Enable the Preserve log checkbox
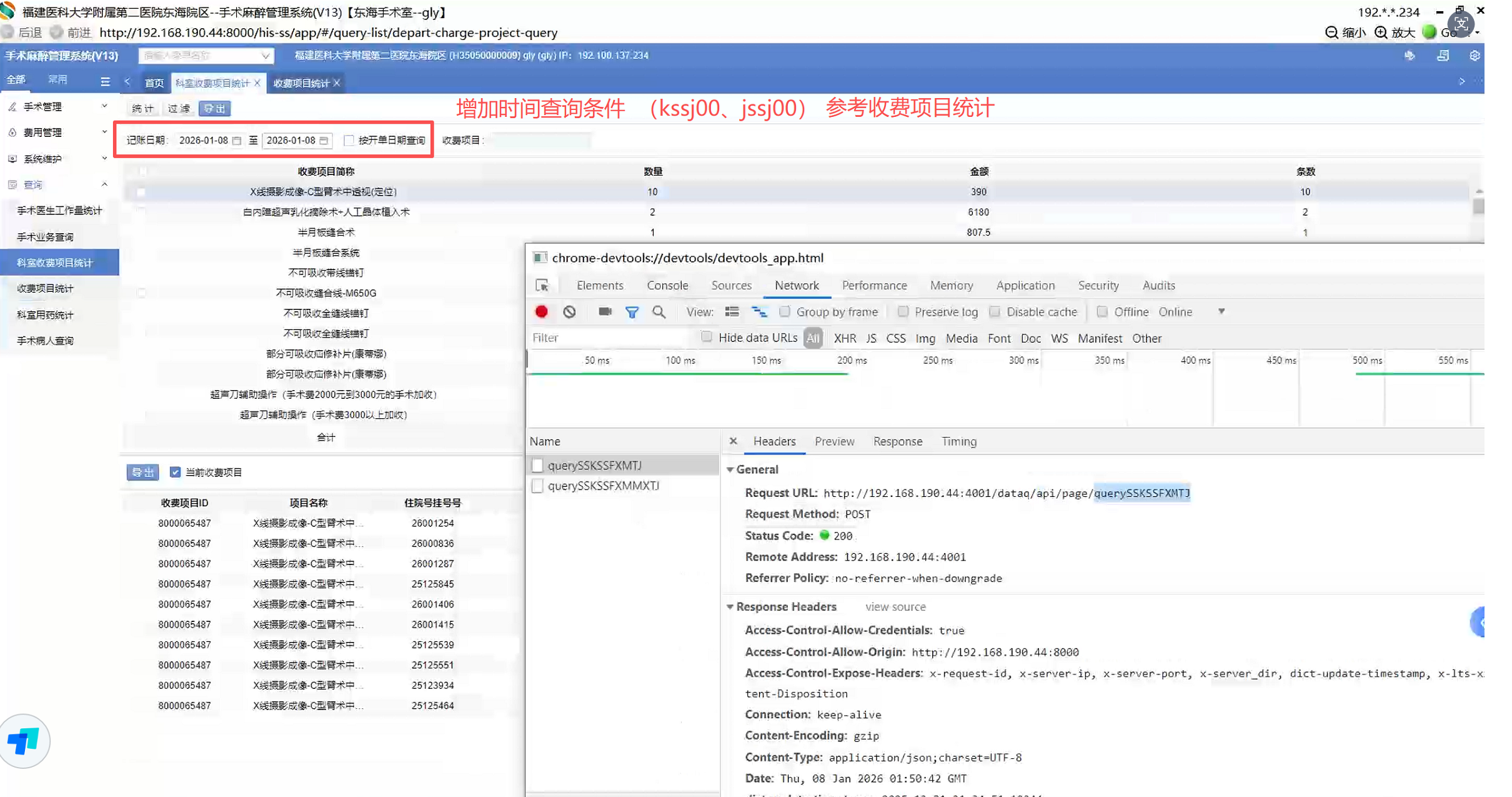The height and width of the screenshot is (797, 1512). [x=903, y=311]
